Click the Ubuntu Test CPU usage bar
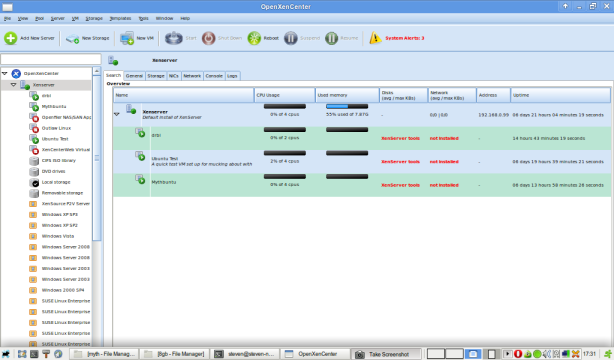Viewport: 614px width, 360px height. click(285, 153)
